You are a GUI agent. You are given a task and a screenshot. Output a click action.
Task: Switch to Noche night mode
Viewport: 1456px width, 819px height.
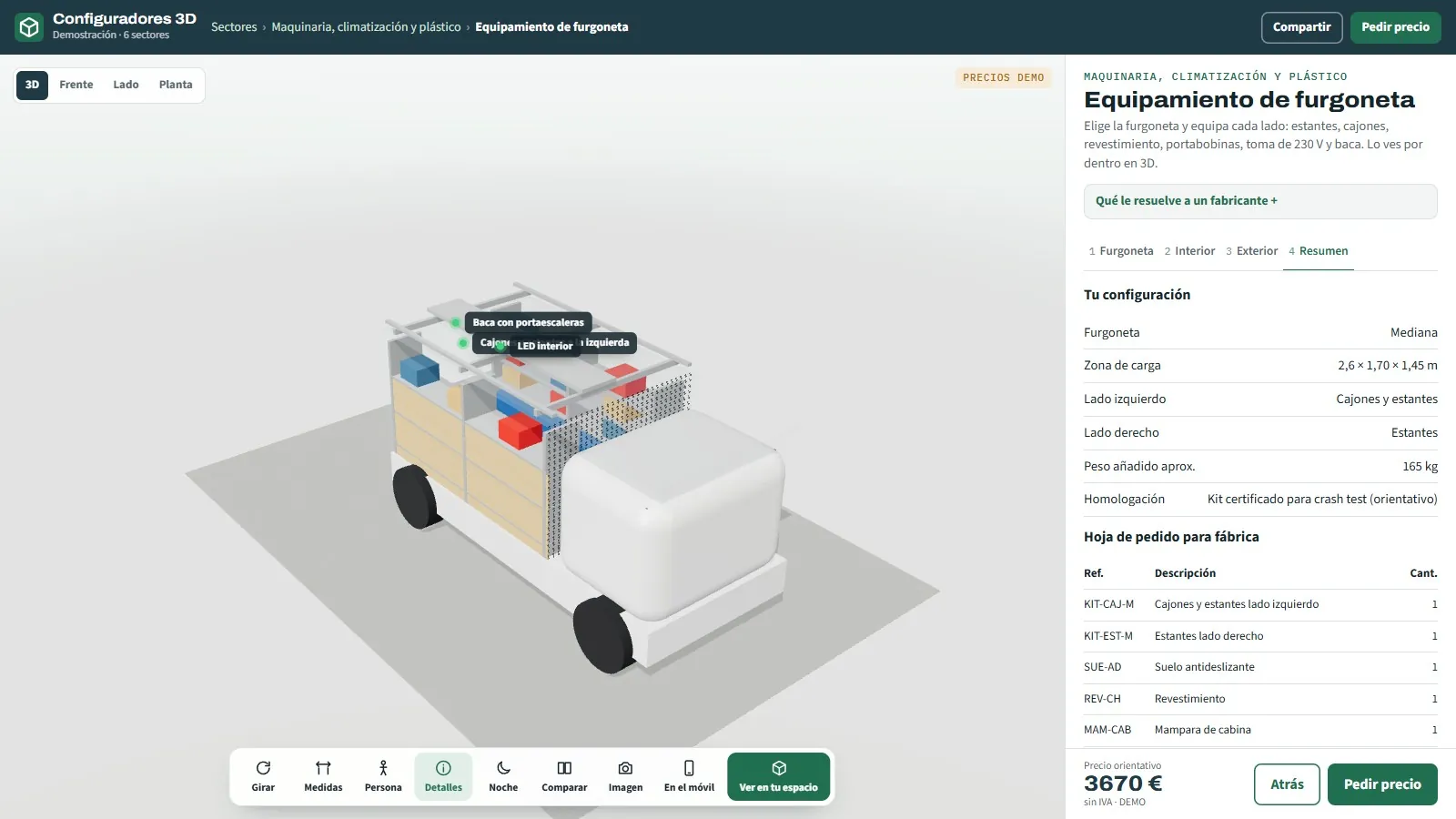point(503,777)
